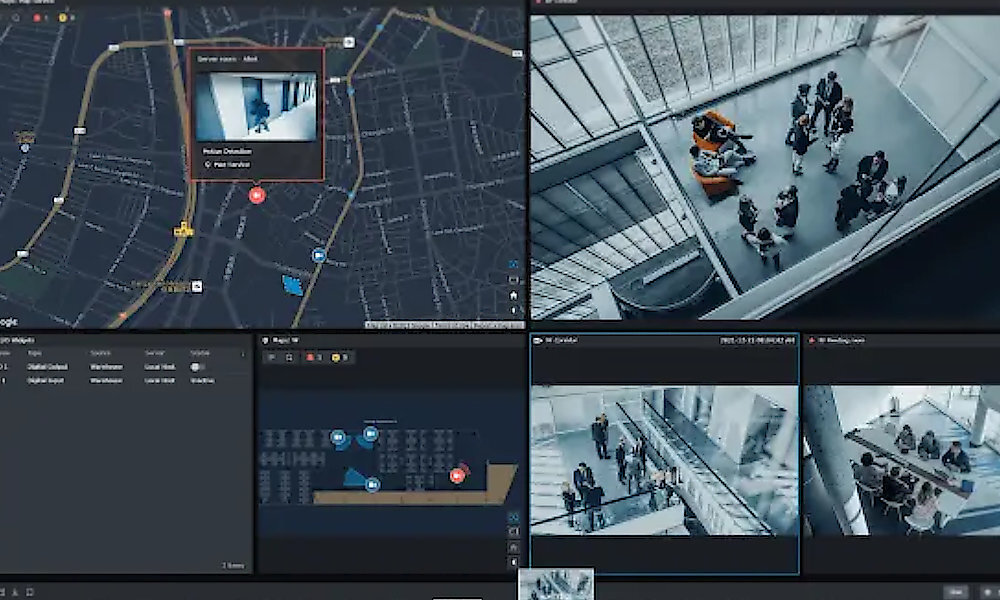Toggle the Digital Output status switch
The width and height of the screenshot is (1000, 600).
pyautogui.click(x=198, y=367)
